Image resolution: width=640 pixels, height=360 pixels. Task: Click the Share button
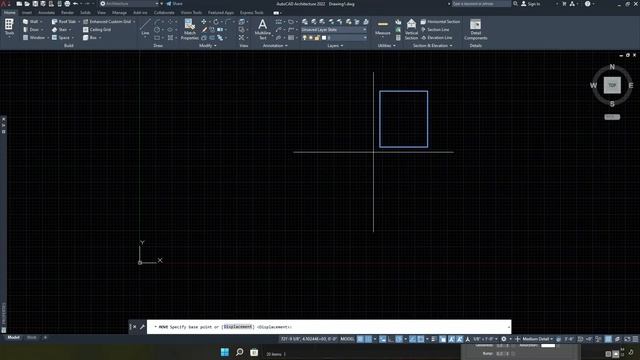pos(175,4)
